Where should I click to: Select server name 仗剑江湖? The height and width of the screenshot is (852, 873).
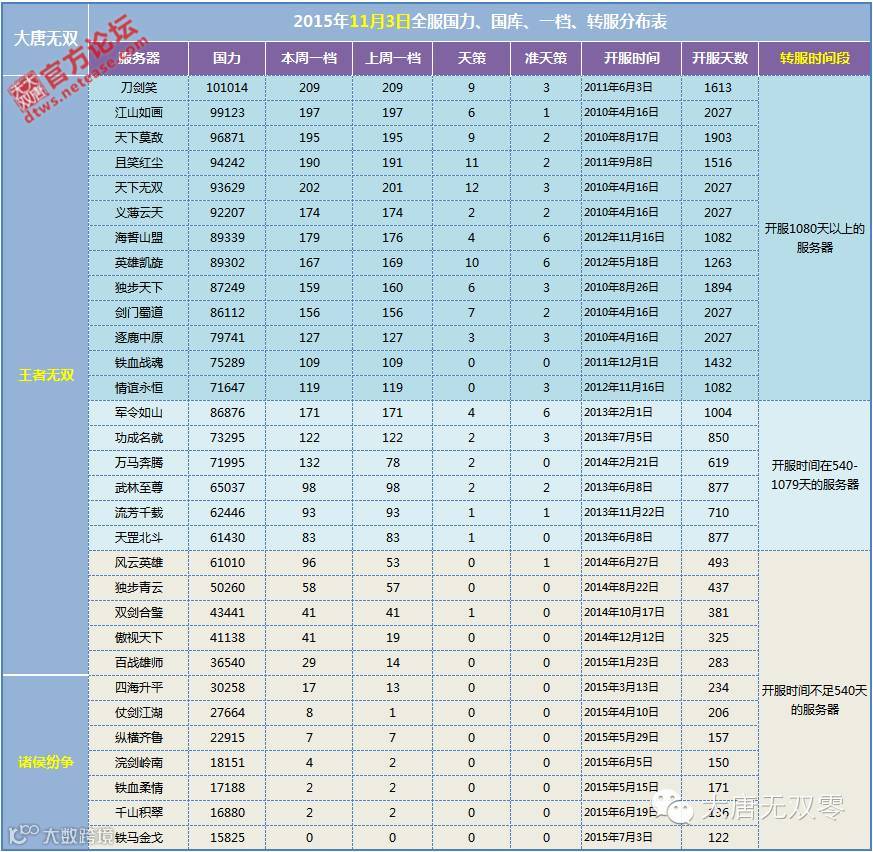click(139, 713)
